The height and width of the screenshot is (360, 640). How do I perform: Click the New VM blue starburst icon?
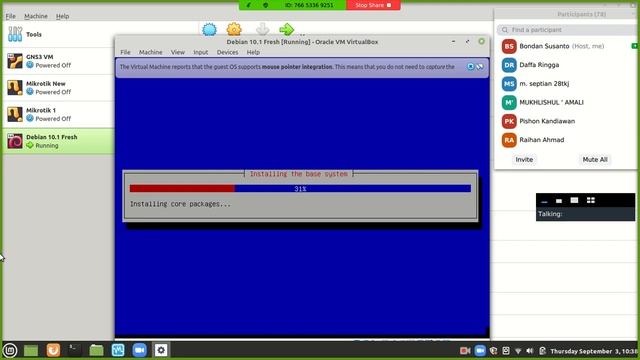[209, 30]
